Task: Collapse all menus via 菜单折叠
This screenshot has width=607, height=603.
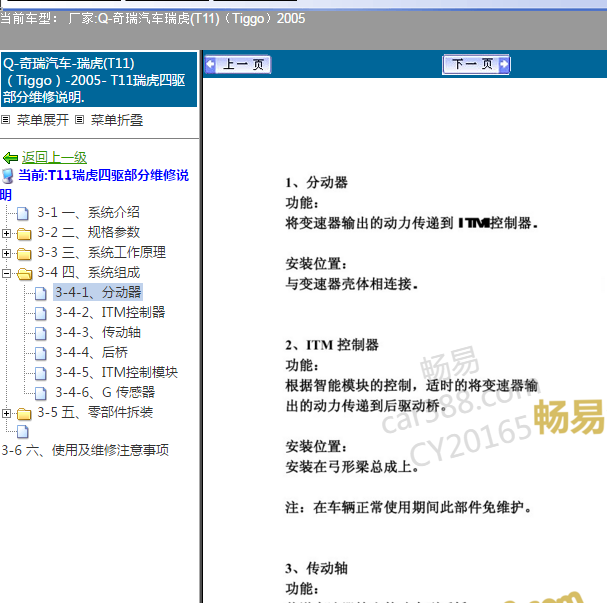Action: click(x=117, y=120)
